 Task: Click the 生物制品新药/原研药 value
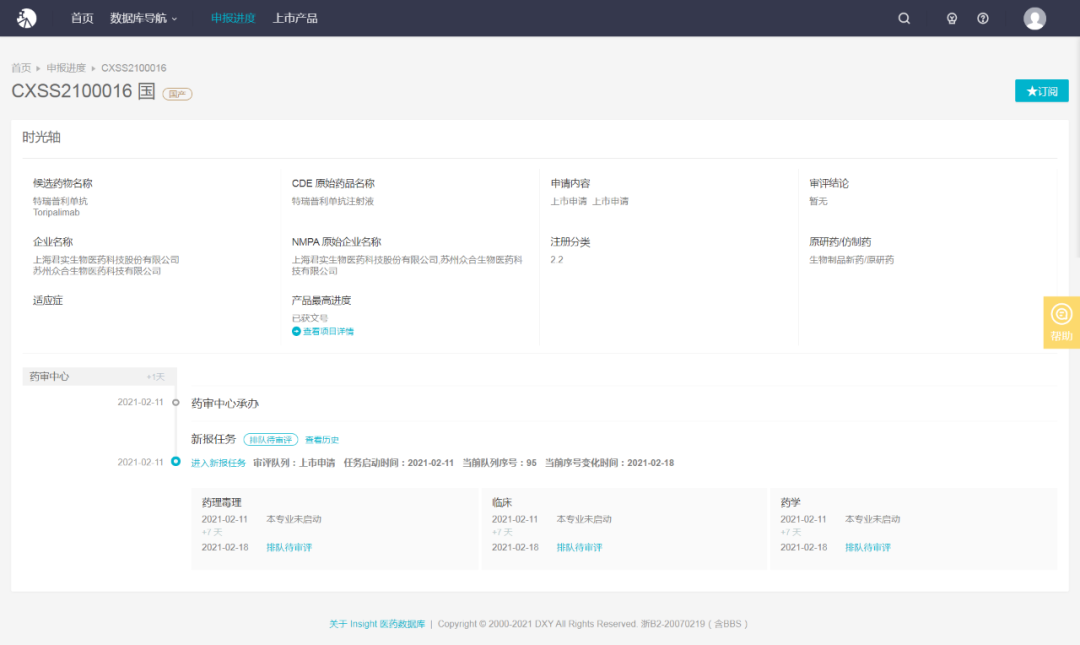(851, 260)
